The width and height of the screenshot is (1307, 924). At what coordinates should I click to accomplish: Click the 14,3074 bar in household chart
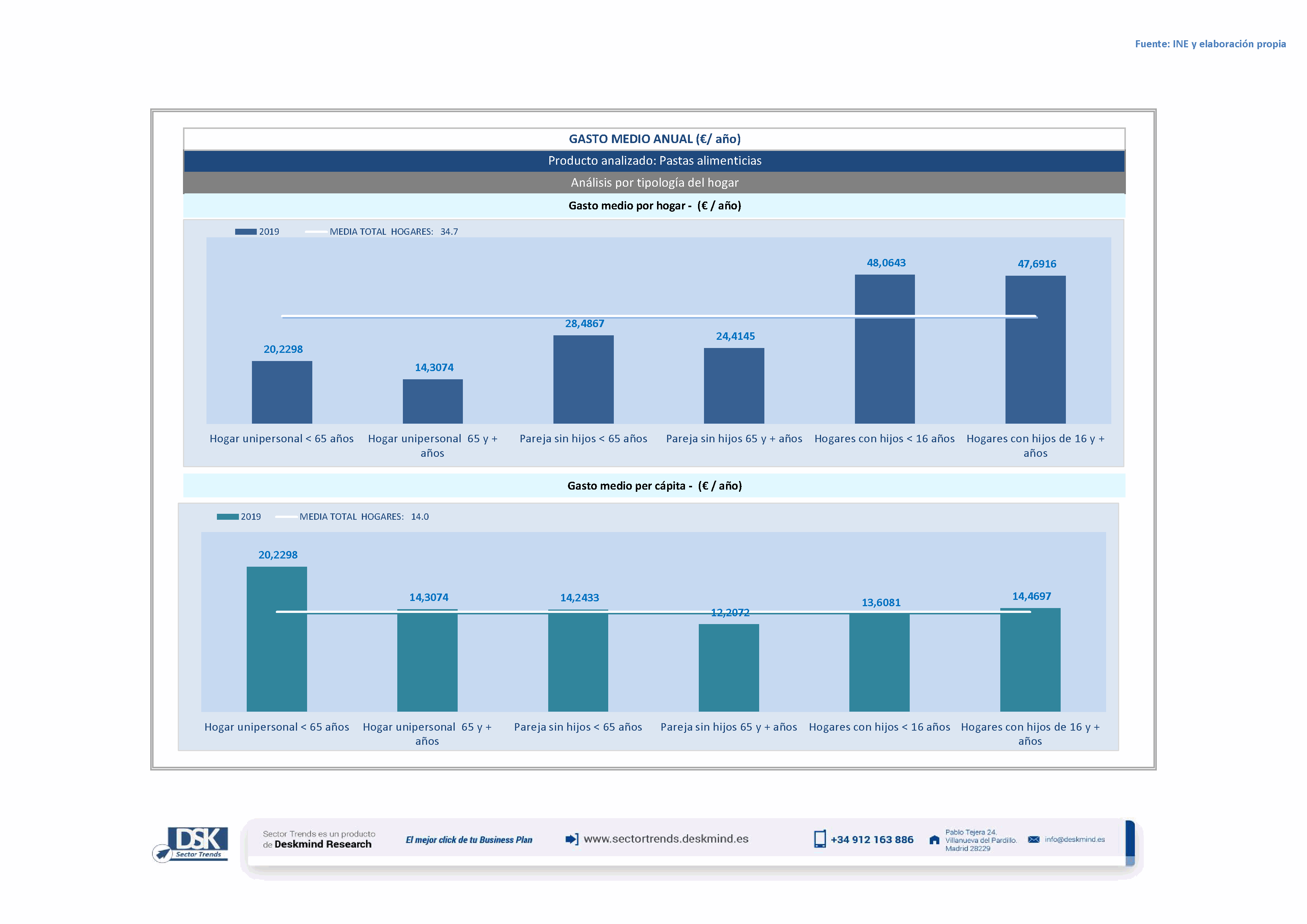click(x=433, y=402)
